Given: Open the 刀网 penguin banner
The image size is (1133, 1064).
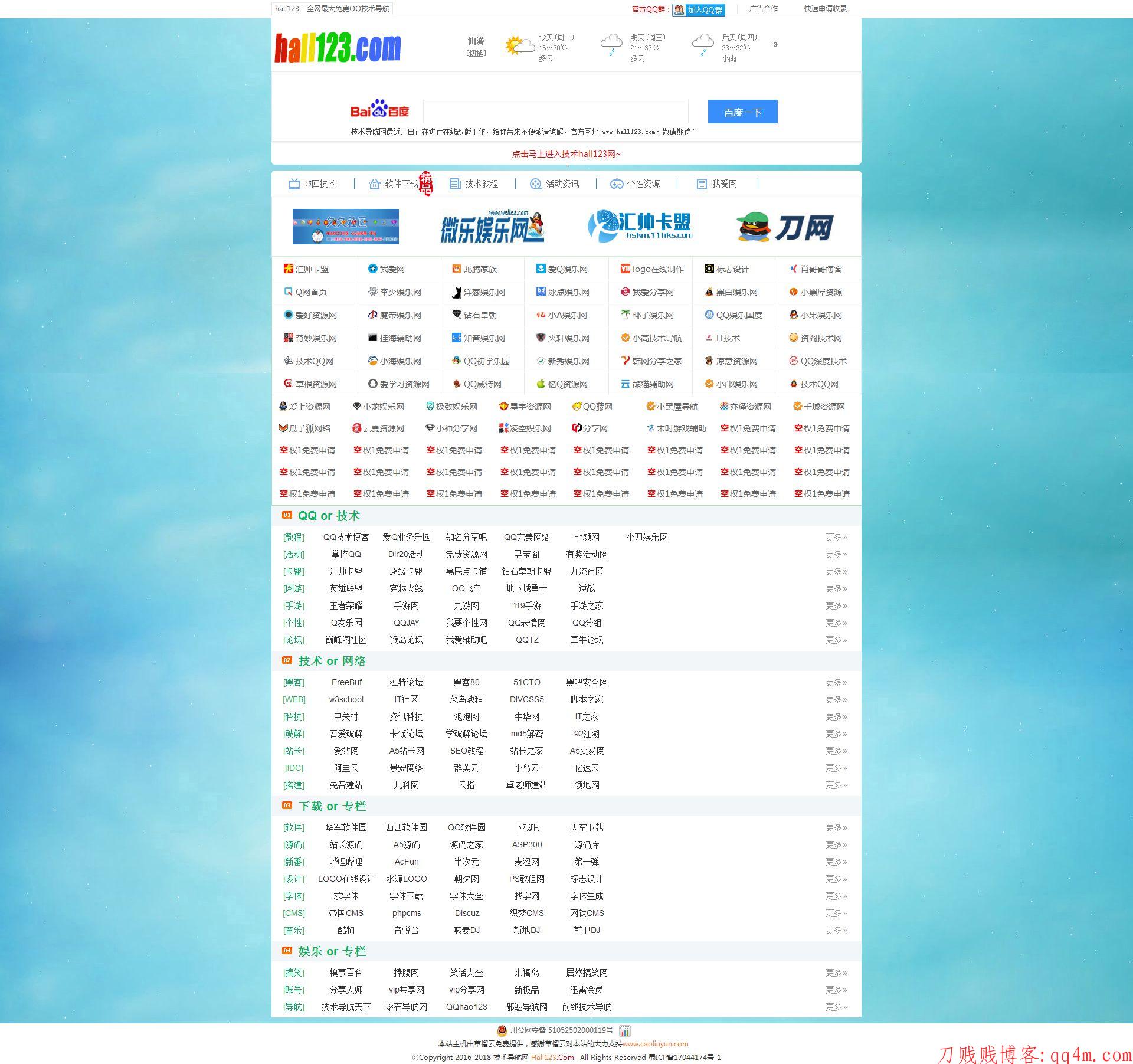Looking at the screenshot, I should (785, 227).
